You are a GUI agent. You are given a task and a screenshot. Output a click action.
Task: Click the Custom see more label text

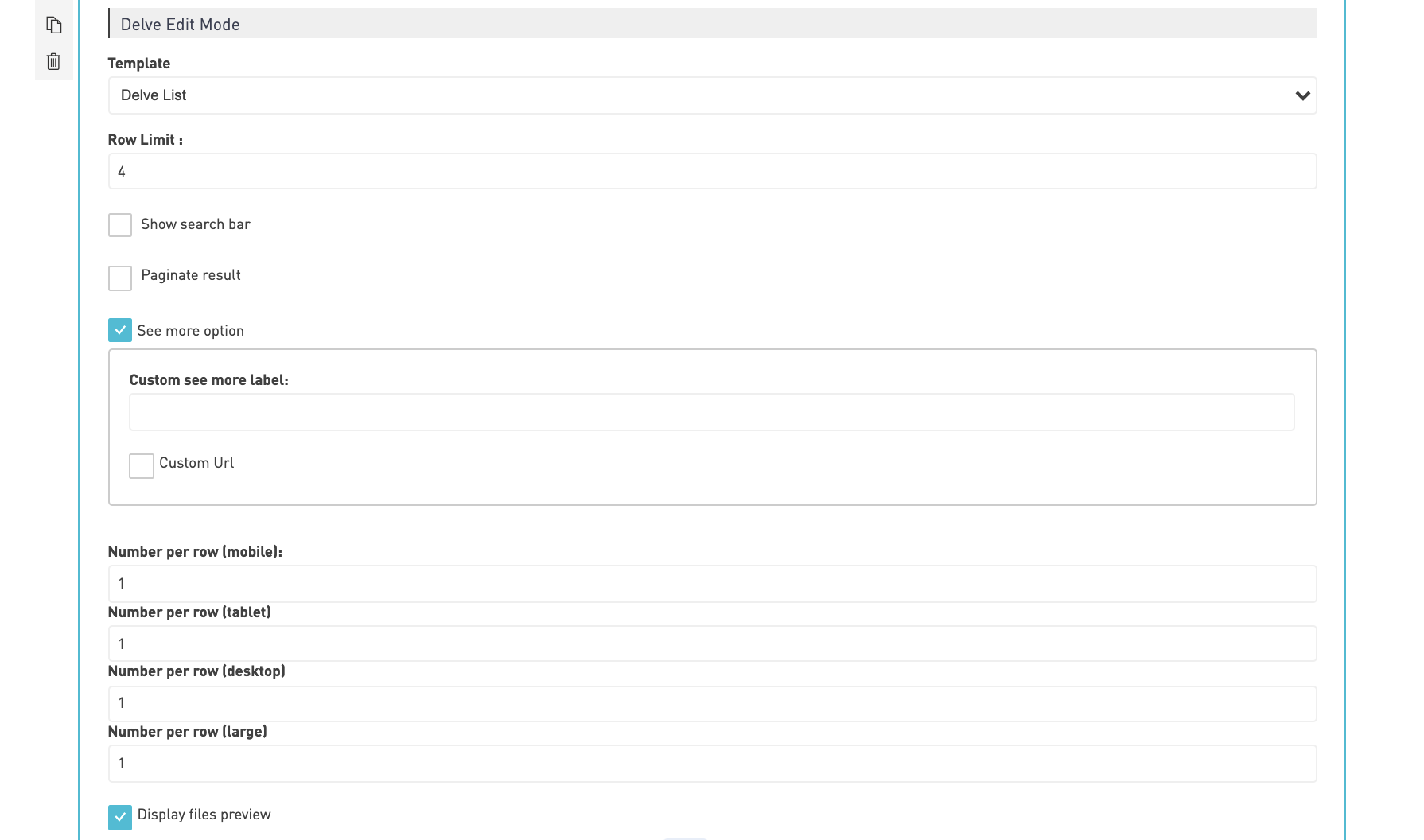(209, 380)
